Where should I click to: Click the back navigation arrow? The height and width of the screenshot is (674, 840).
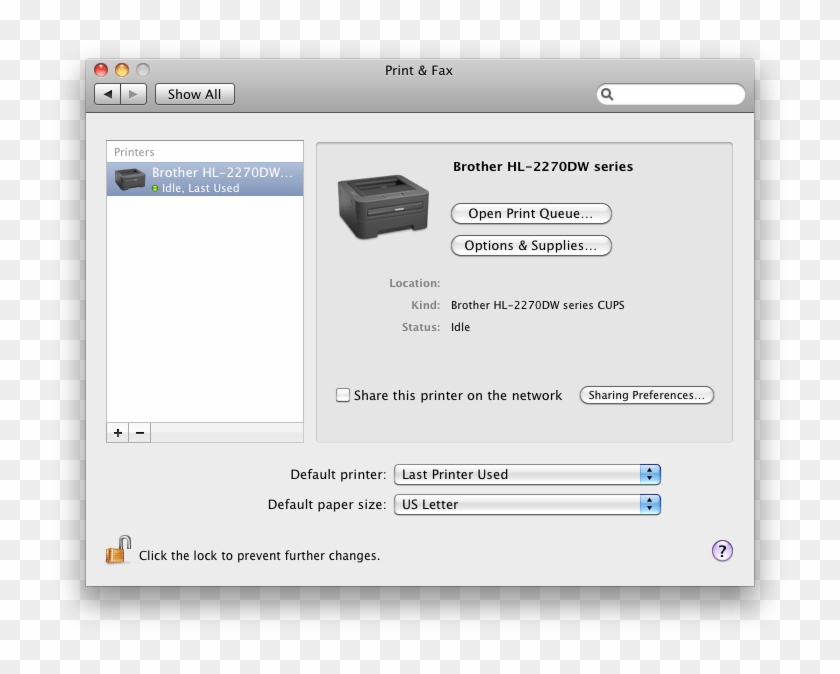pos(108,93)
